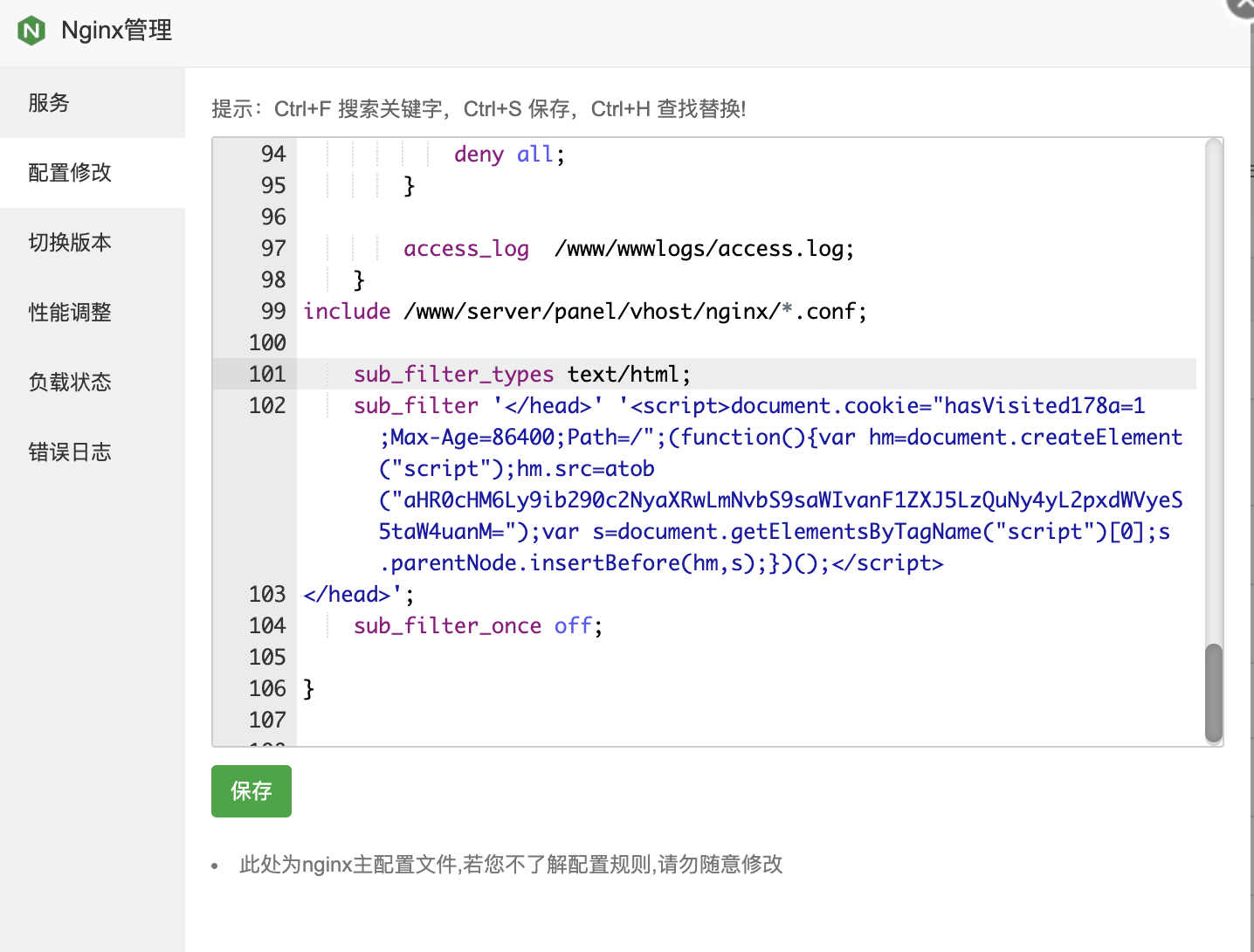1254x952 pixels.
Task: Click line number 104 in the gutter
Action: click(x=267, y=626)
